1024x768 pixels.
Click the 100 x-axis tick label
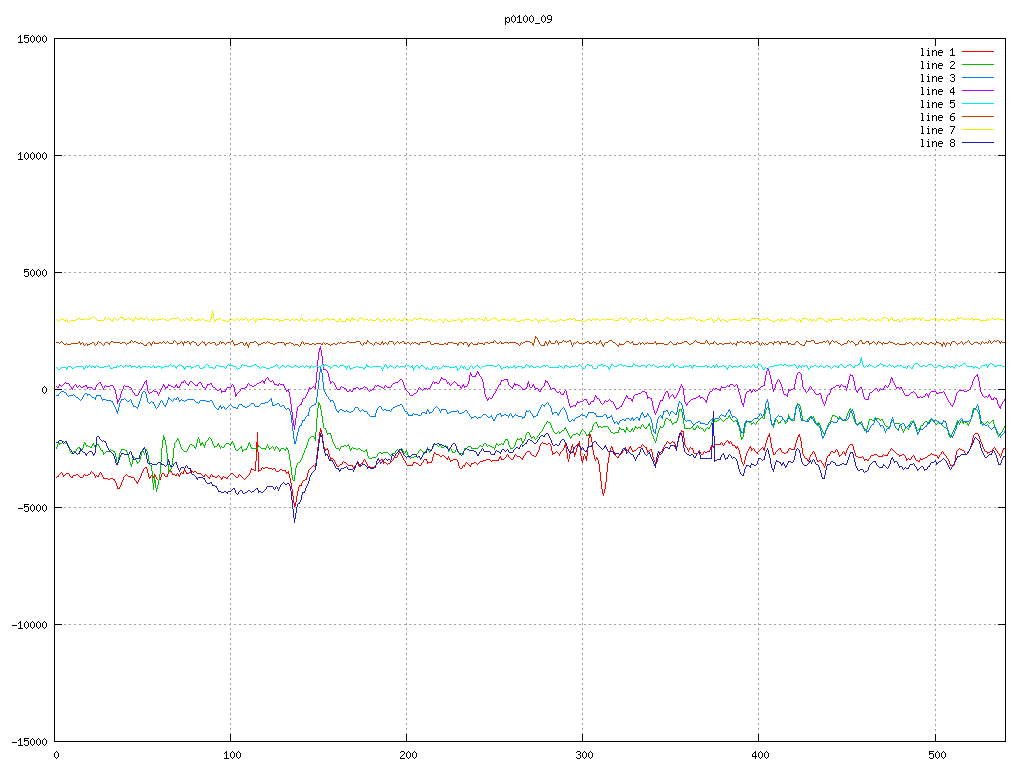[x=231, y=755]
